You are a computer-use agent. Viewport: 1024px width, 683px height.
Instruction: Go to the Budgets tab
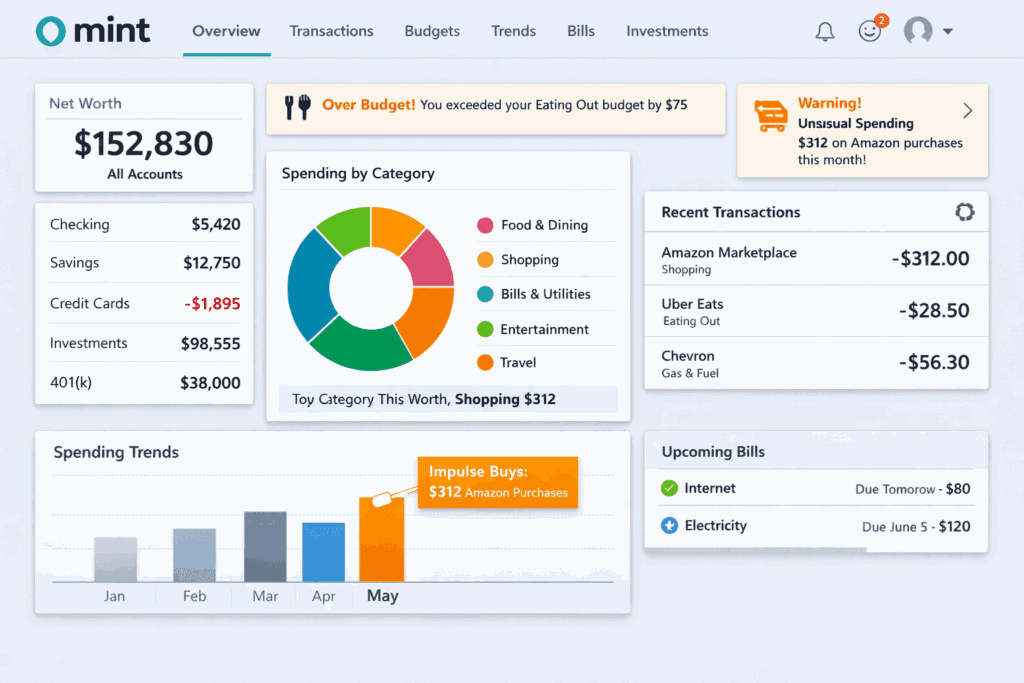pyautogui.click(x=432, y=31)
